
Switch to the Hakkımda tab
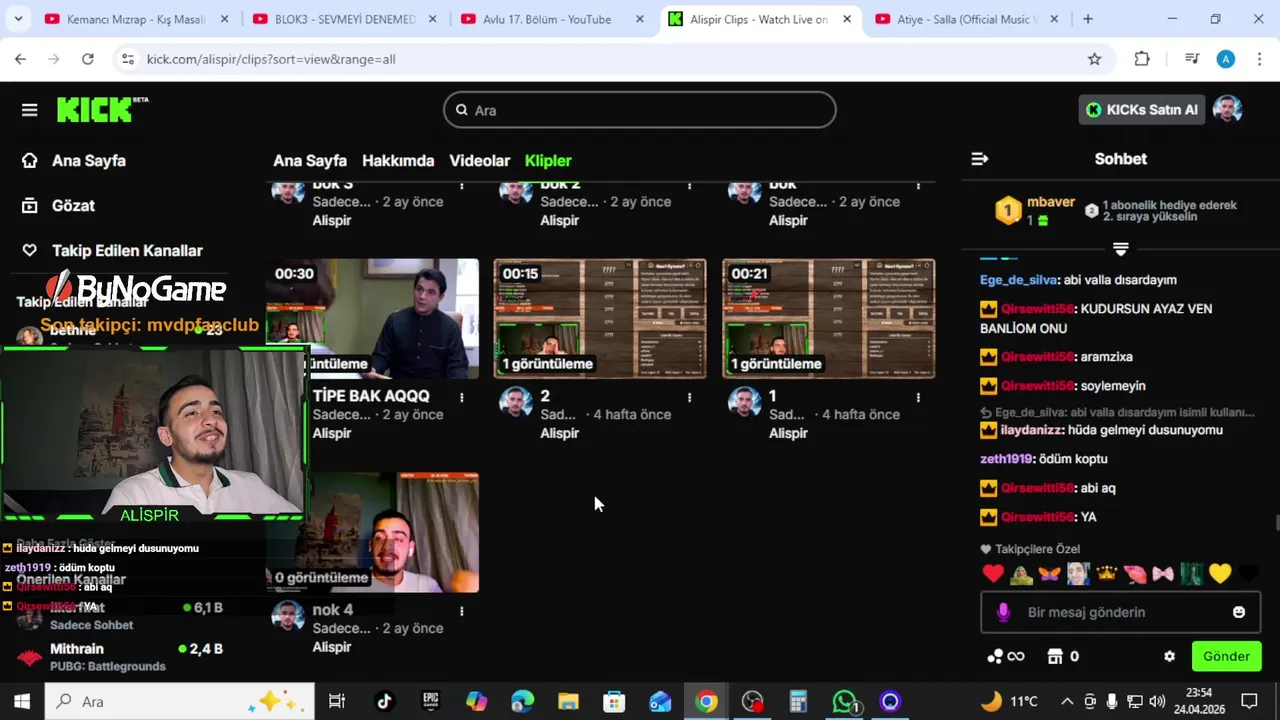(x=398, y=160)
